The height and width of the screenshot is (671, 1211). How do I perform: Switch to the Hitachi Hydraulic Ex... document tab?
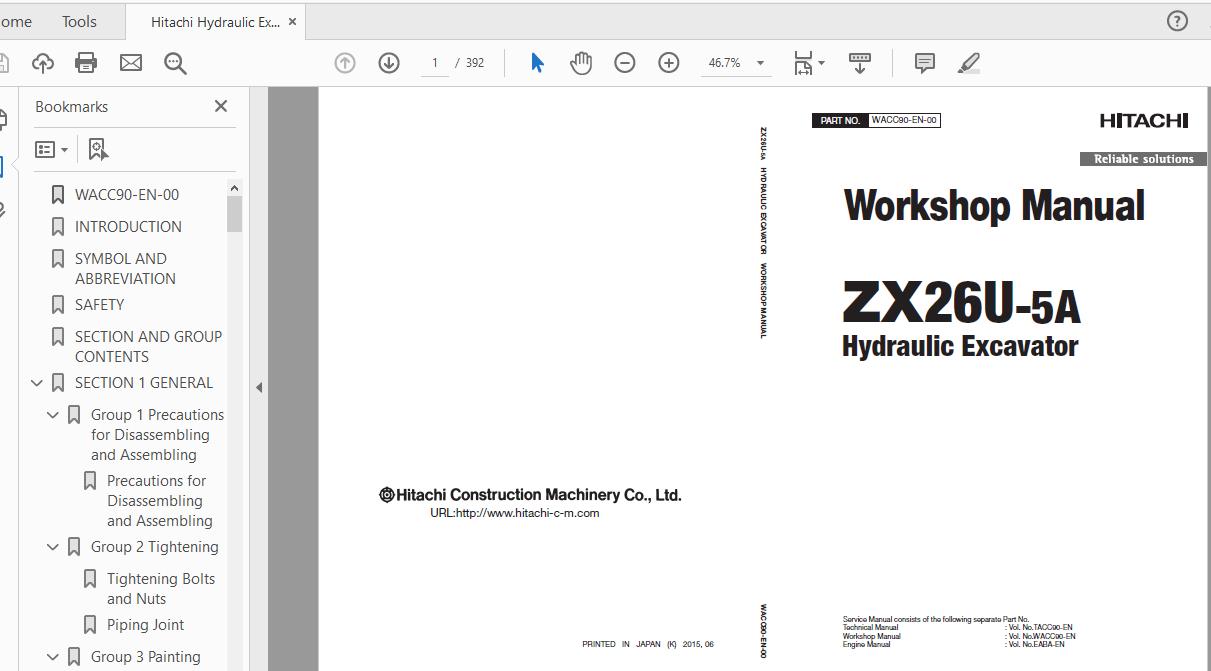215,21
